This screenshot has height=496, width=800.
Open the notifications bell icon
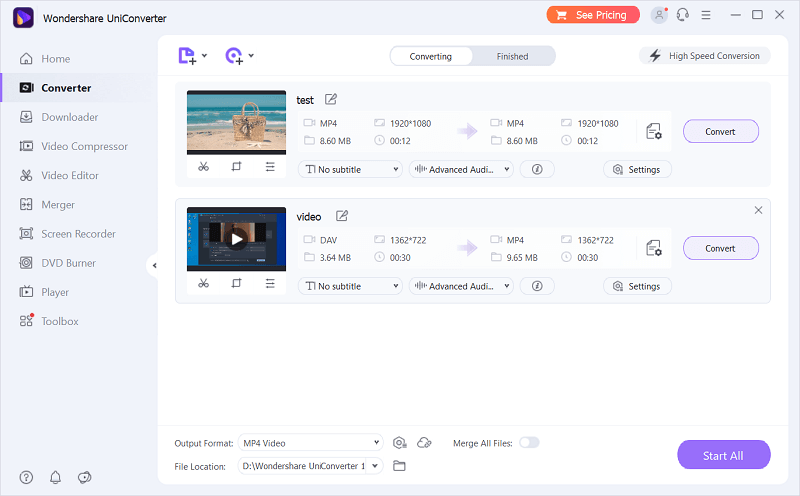[55, 477]
